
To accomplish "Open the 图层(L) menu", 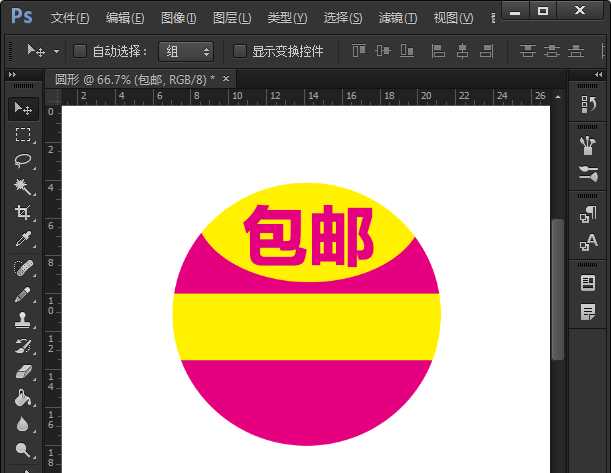I will 232,18.
